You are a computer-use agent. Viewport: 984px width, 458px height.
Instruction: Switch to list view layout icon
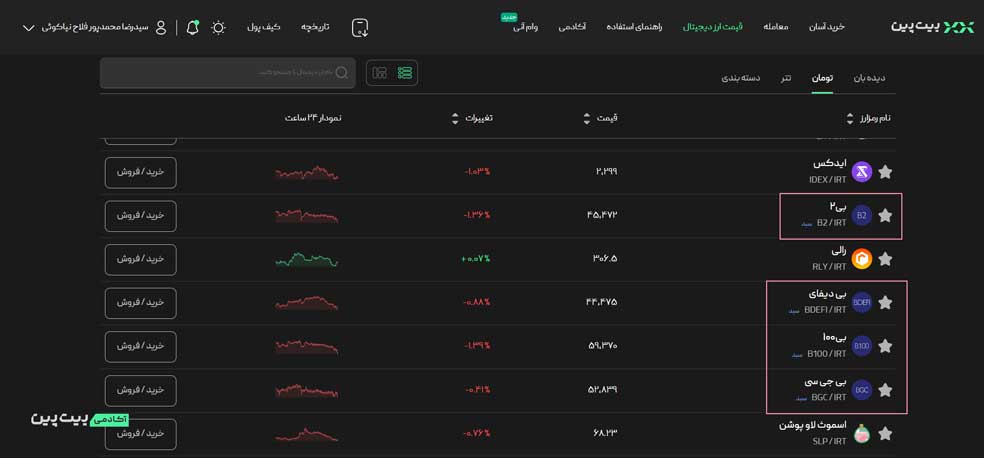click(405, 73)
